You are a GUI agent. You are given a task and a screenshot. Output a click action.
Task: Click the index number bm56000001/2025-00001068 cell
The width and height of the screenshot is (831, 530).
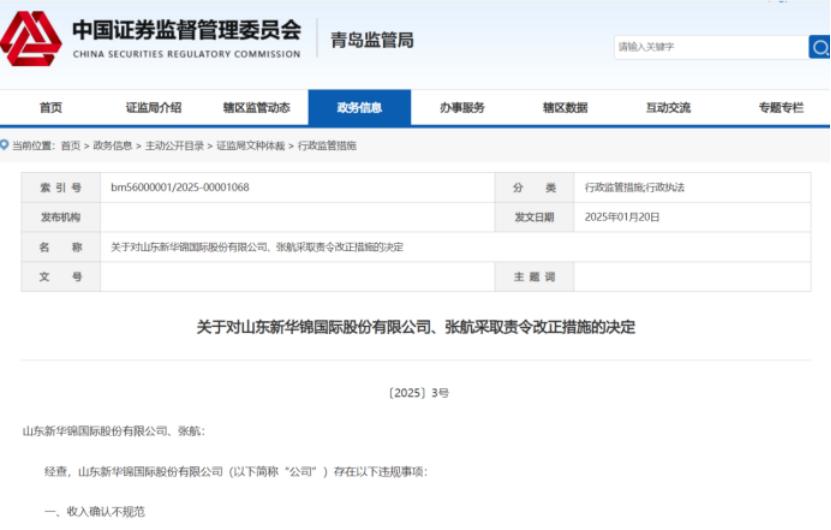coord(179,188)
